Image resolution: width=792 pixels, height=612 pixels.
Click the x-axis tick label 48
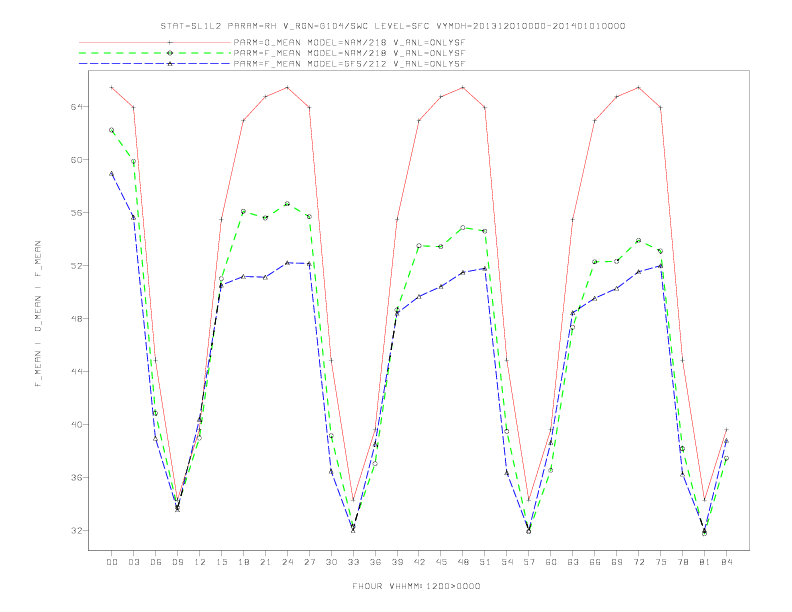tap(463, 562)
